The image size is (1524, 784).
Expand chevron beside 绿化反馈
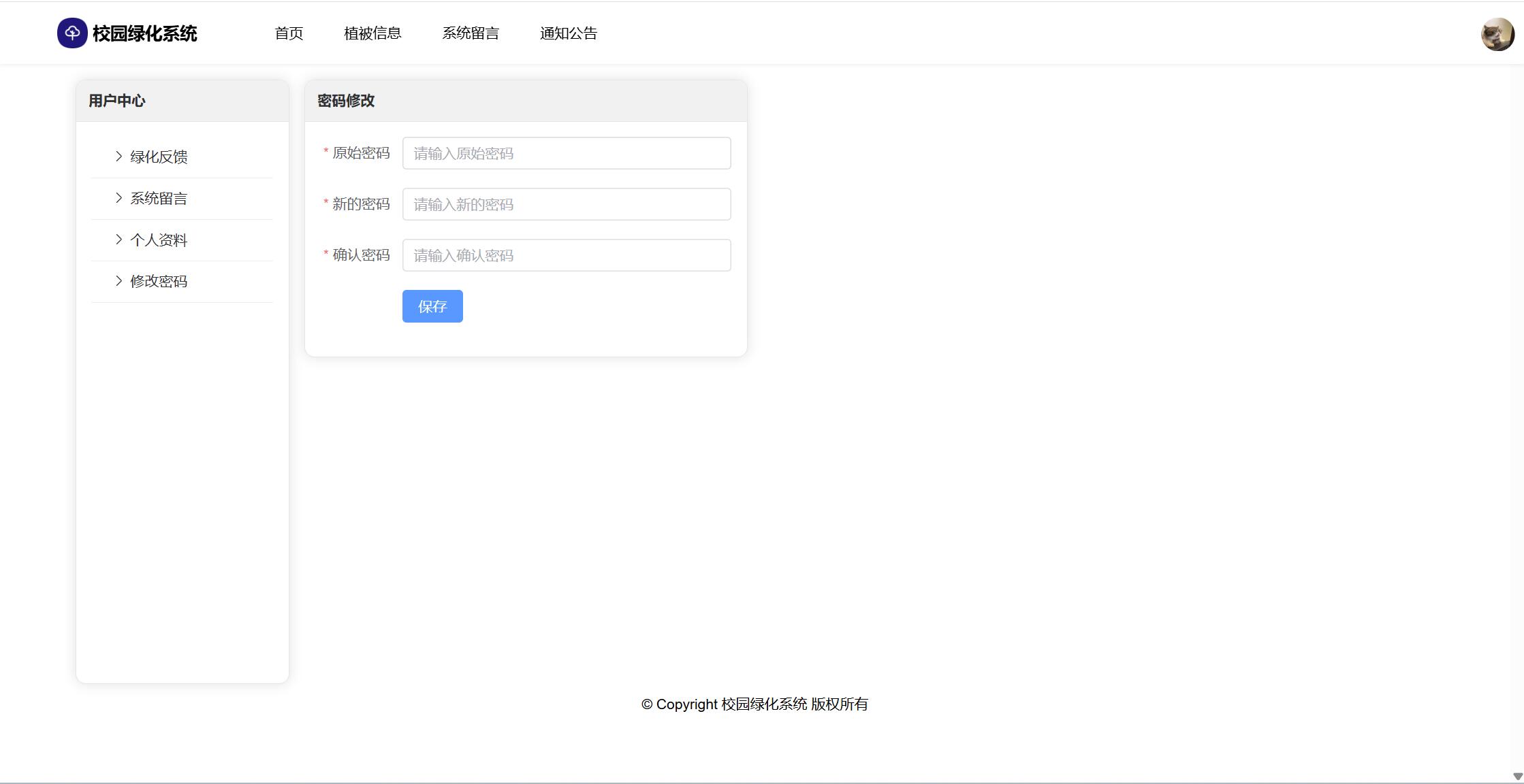pos(118,157)
